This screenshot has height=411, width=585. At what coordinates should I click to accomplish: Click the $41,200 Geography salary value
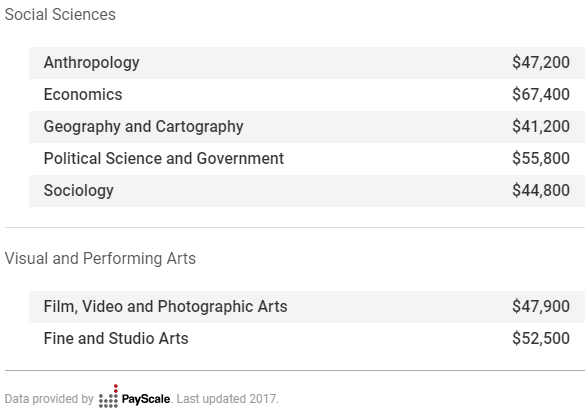click(x=541, y=126)
